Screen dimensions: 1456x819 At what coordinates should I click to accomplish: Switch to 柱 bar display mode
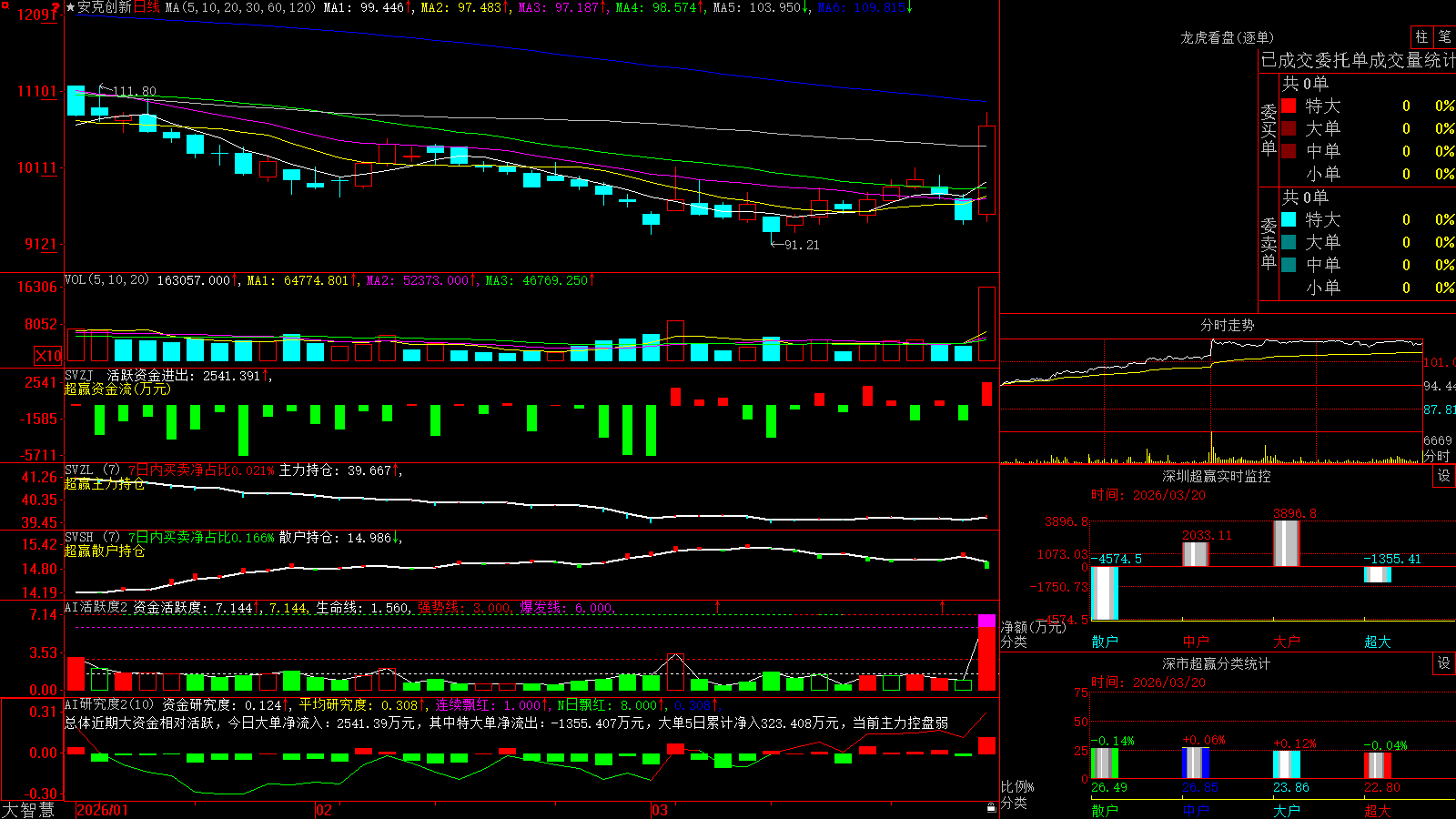click(x=1421, y=37)
